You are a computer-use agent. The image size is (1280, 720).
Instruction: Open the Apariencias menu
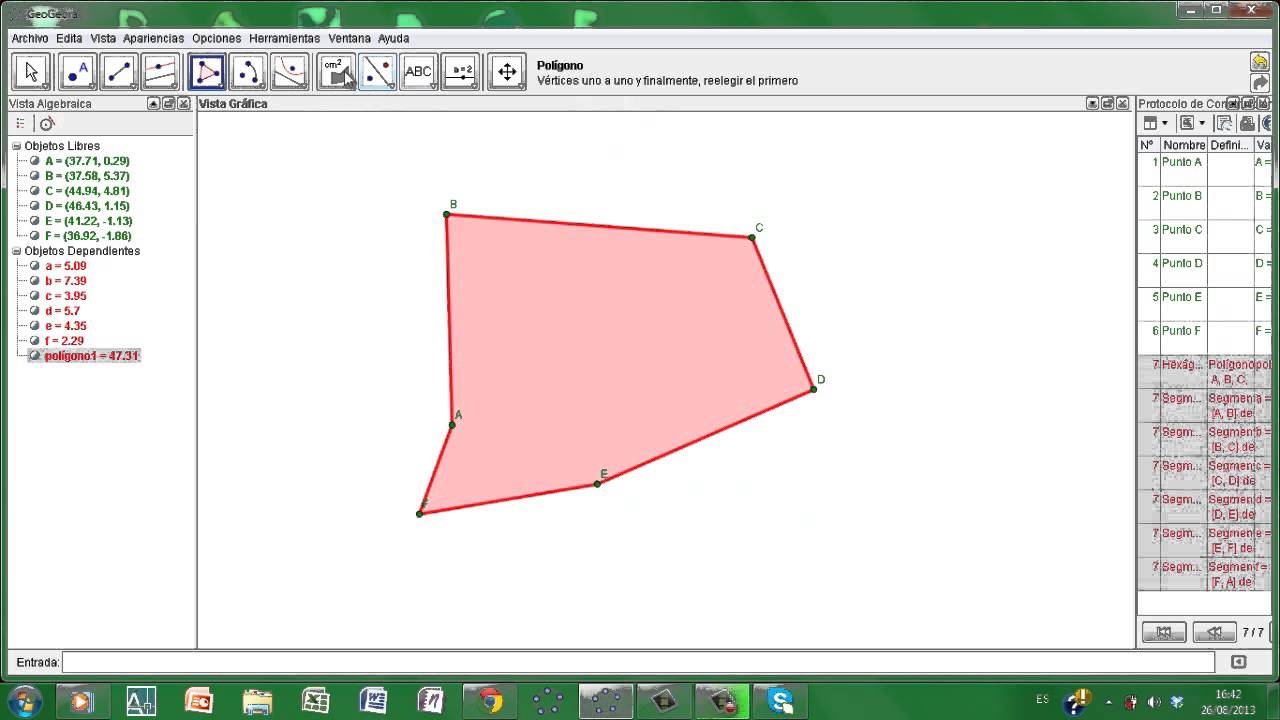154,38
